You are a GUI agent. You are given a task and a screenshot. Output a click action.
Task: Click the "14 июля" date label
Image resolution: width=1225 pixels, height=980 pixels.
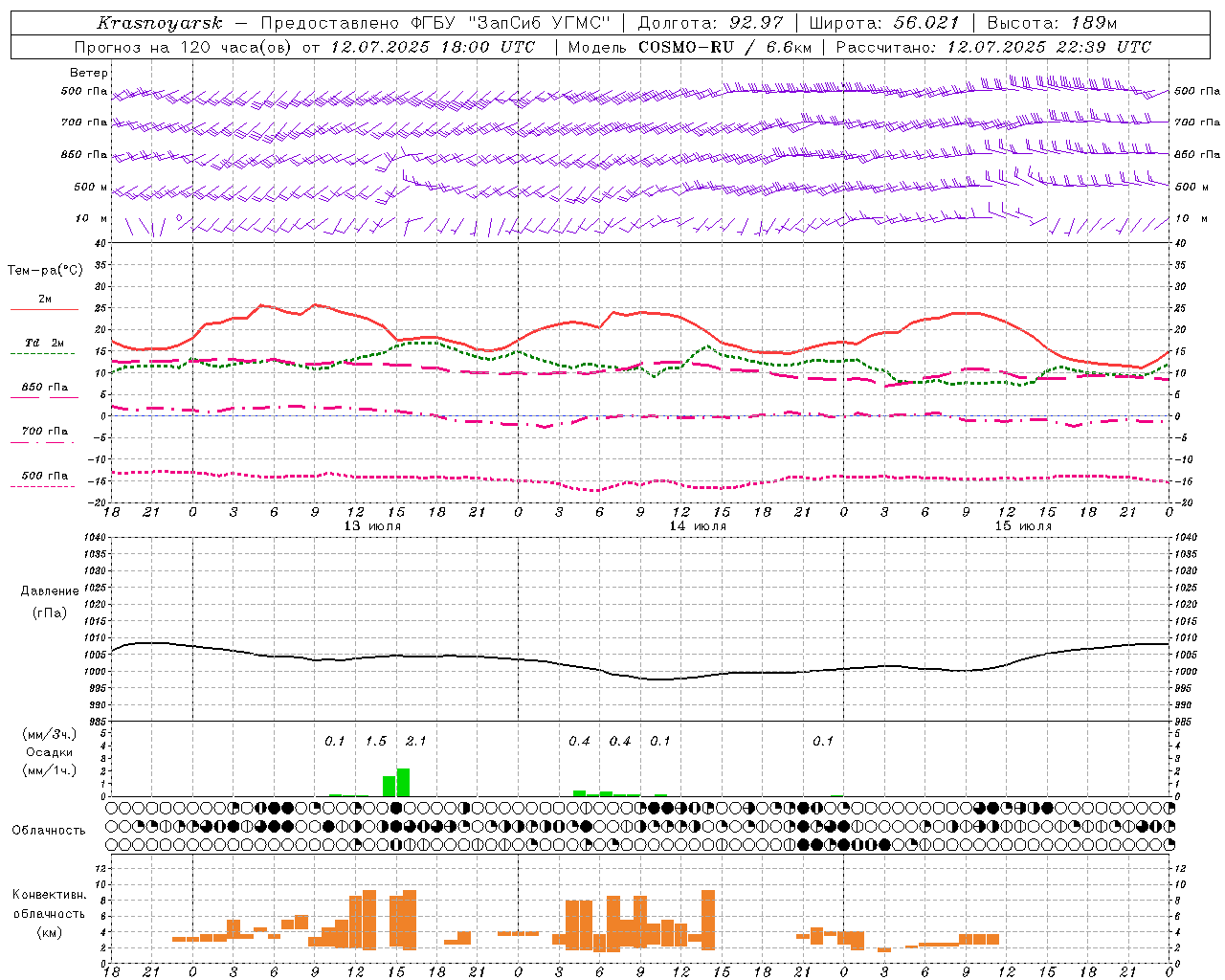(698, 526)
